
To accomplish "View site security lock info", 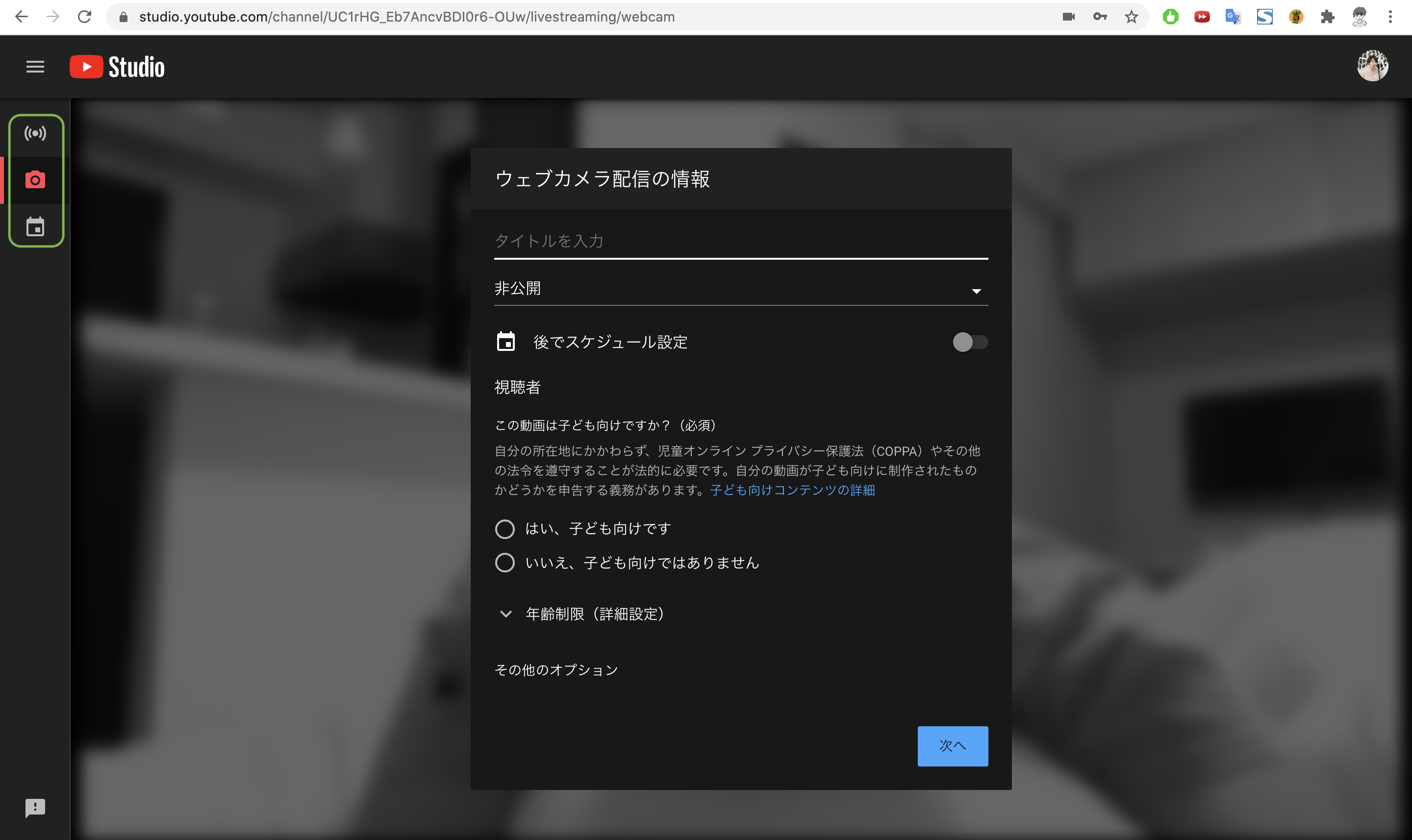I will point(124,17).
